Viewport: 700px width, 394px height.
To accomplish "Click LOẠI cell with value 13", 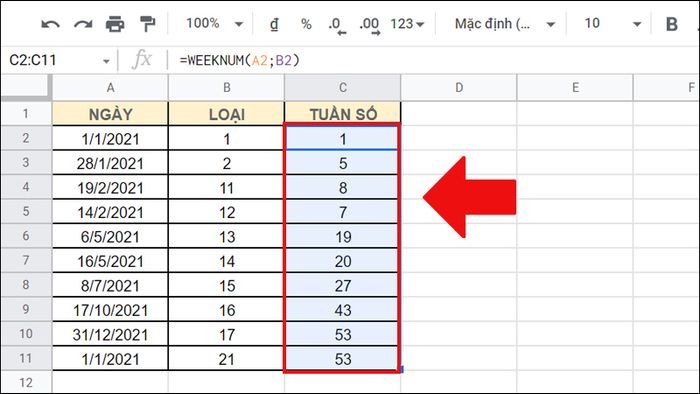I will [x=226, y=236].
